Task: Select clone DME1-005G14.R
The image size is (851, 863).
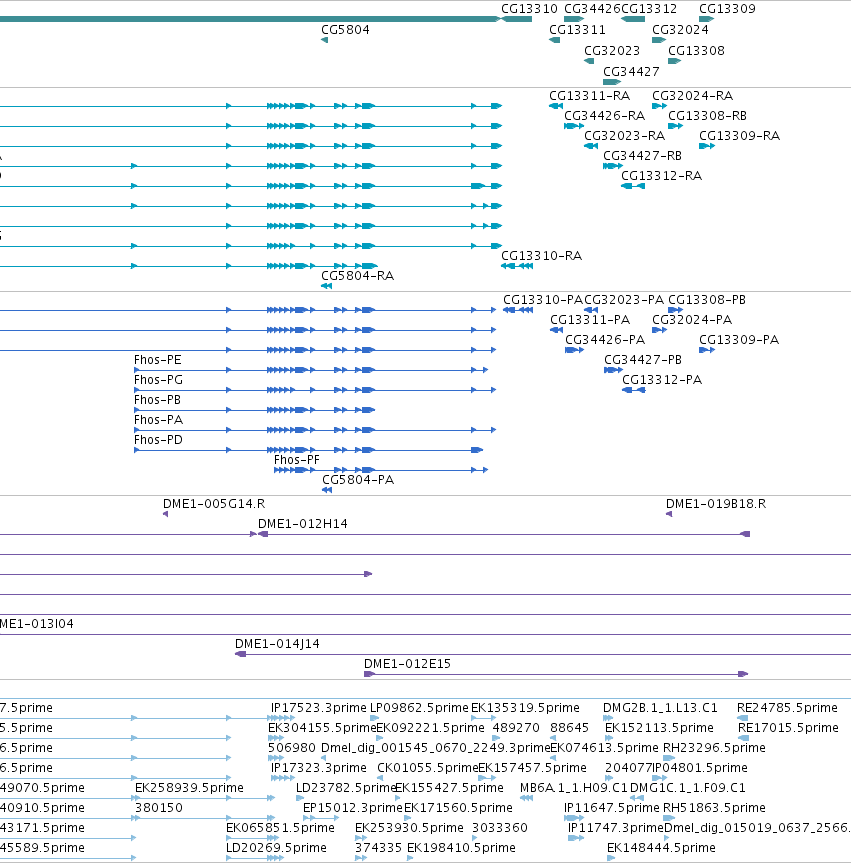Action: coord(214,504)
